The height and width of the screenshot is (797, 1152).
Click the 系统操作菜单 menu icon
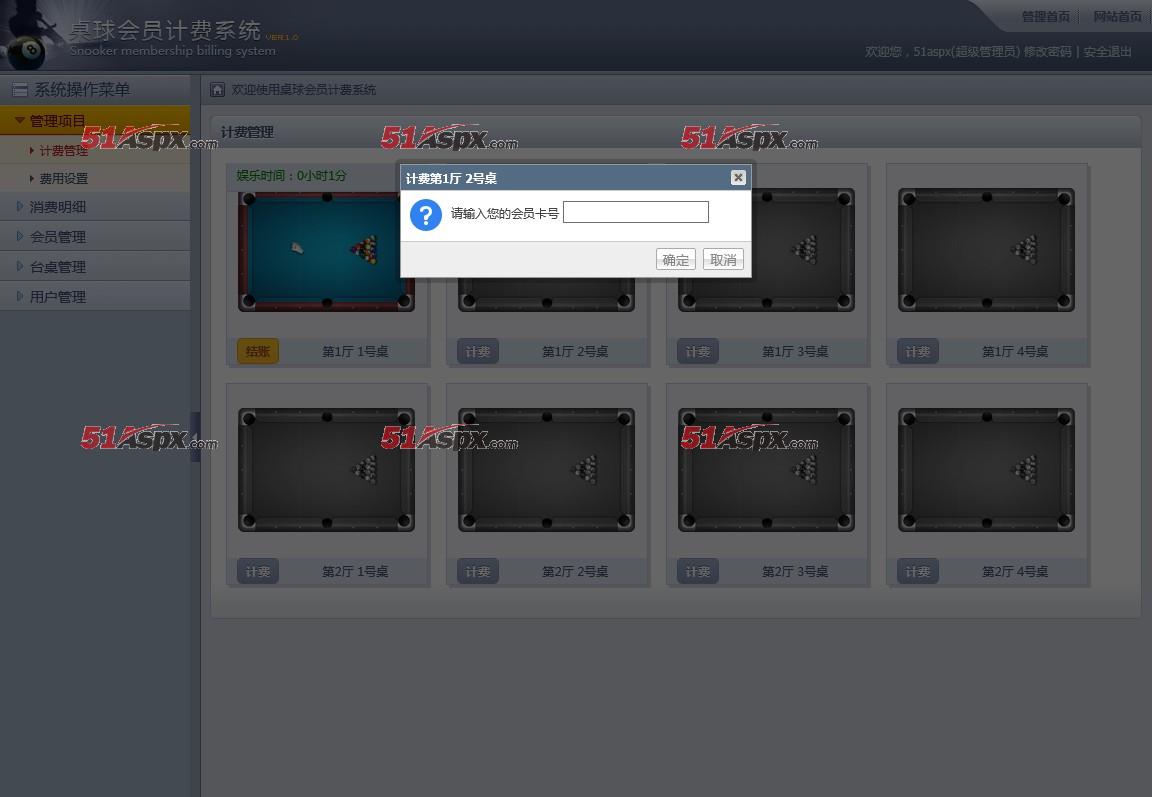[x=20, y=90]
